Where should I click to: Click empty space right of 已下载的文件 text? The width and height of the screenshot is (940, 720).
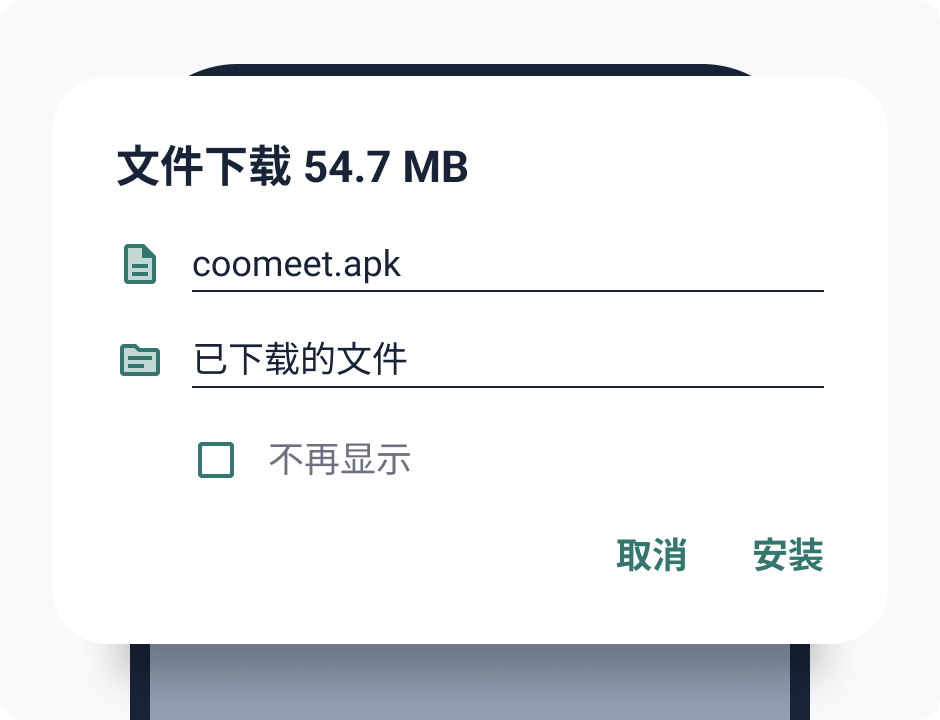tap(616, 360)
